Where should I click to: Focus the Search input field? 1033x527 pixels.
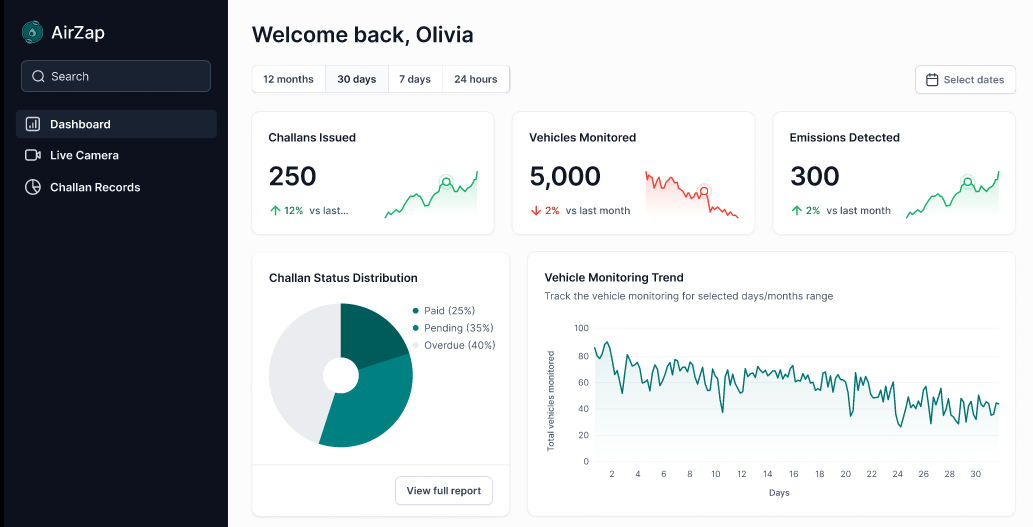116,76
